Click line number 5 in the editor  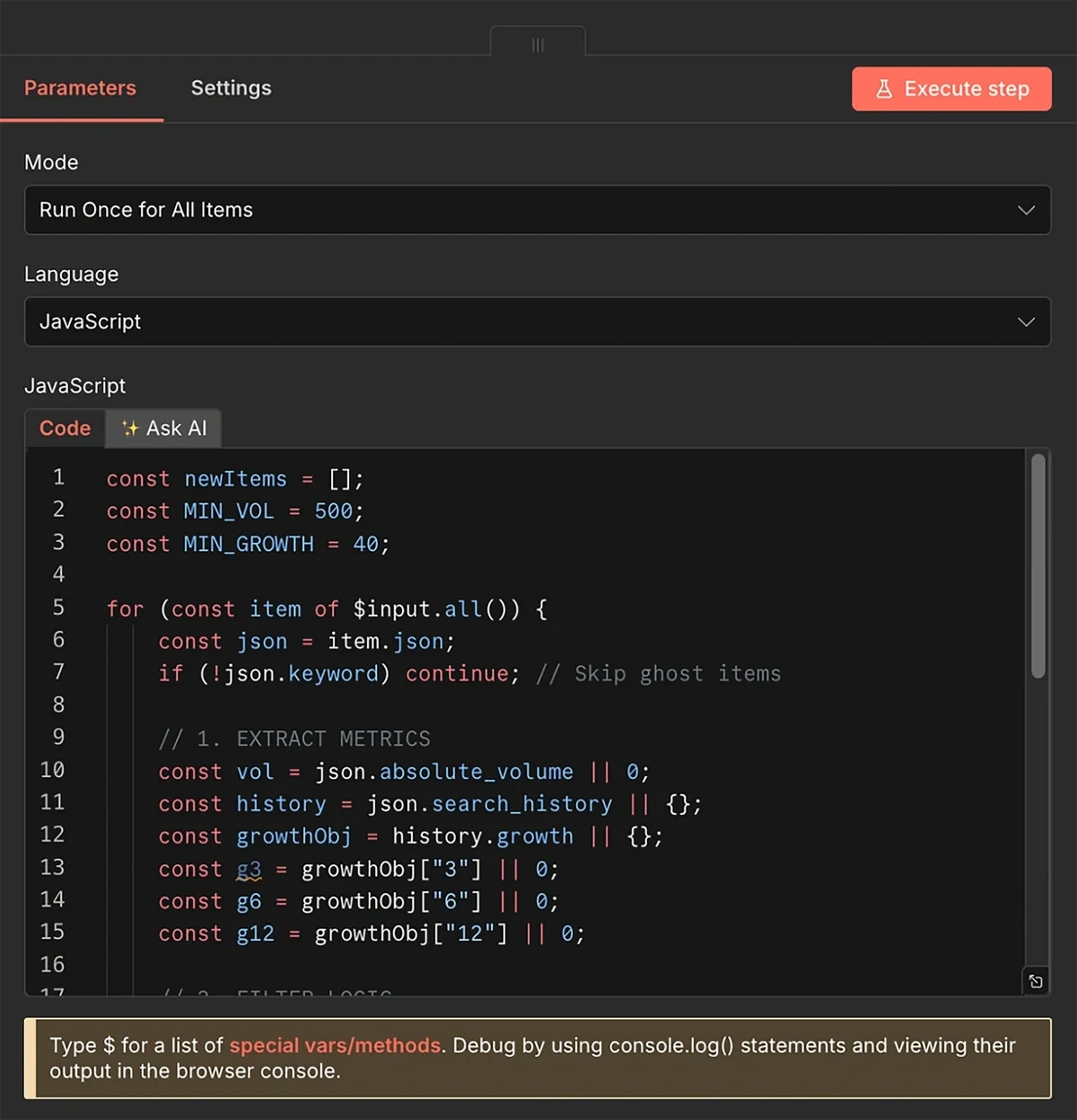click(x=58, y=608)
